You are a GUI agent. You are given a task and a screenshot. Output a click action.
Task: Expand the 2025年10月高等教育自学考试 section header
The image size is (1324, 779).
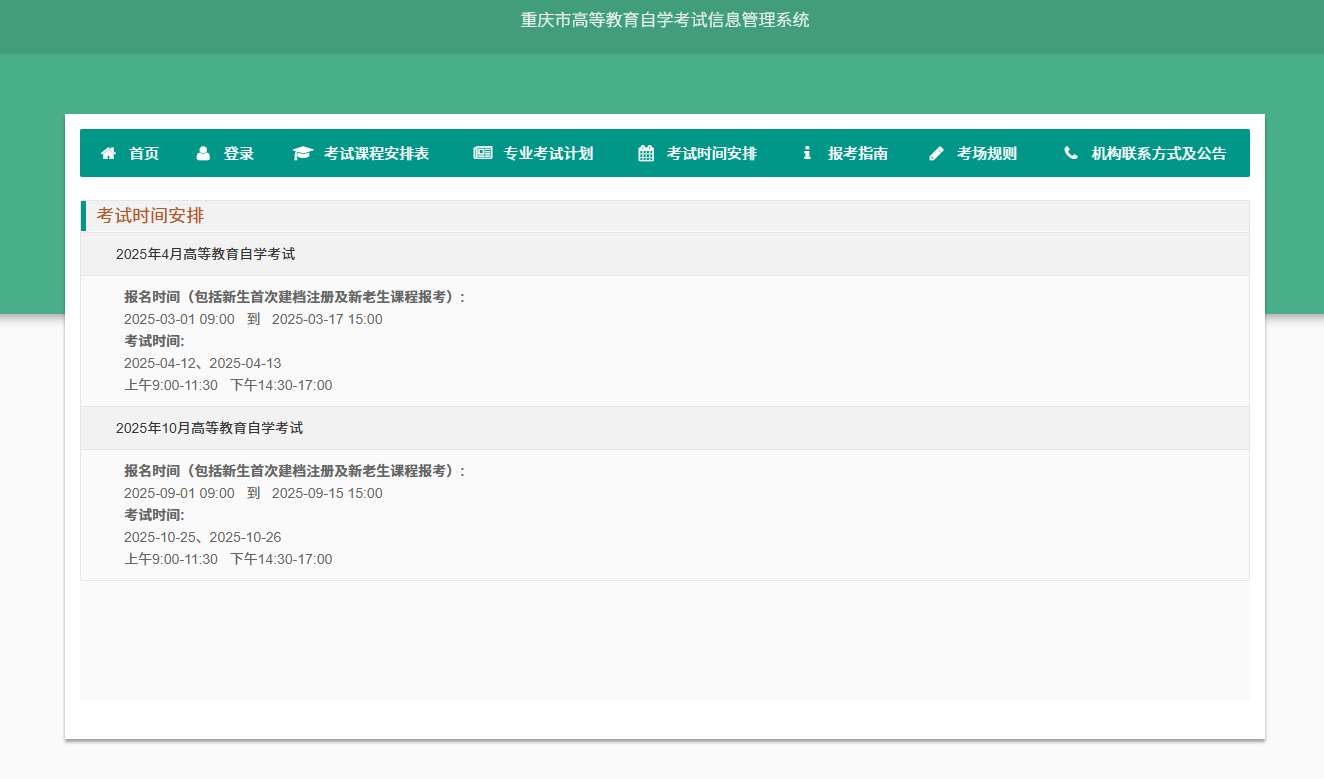[209, 428]
